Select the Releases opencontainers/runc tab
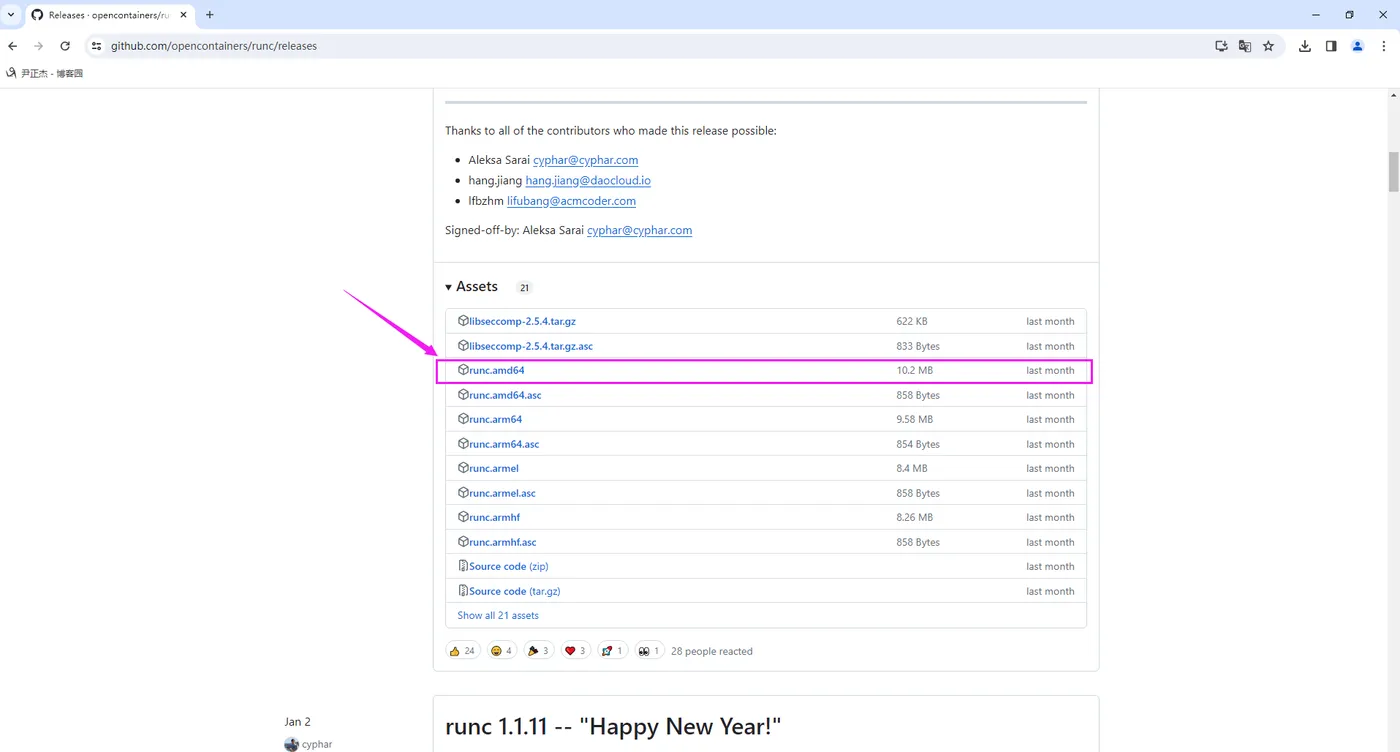The height and width of the screenshot is (752, 1400). pyautogui.click(x=109, y=15)
